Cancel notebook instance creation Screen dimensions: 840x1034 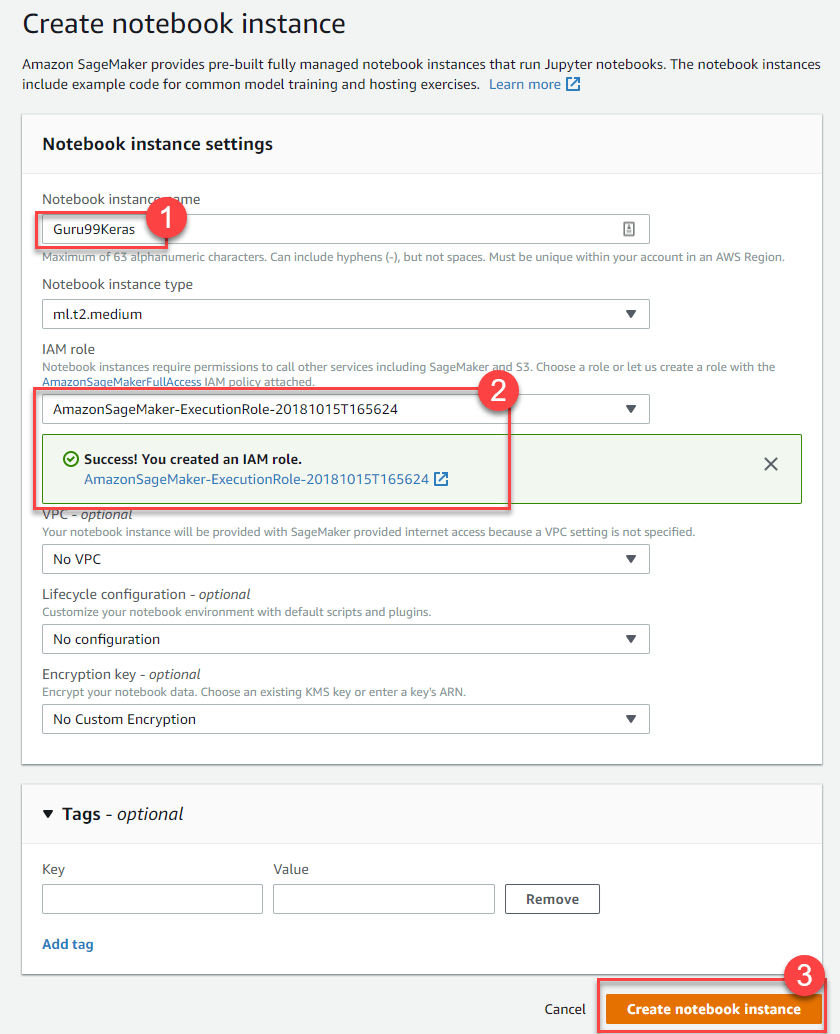pyautogui.click(x=565, y=1009)
